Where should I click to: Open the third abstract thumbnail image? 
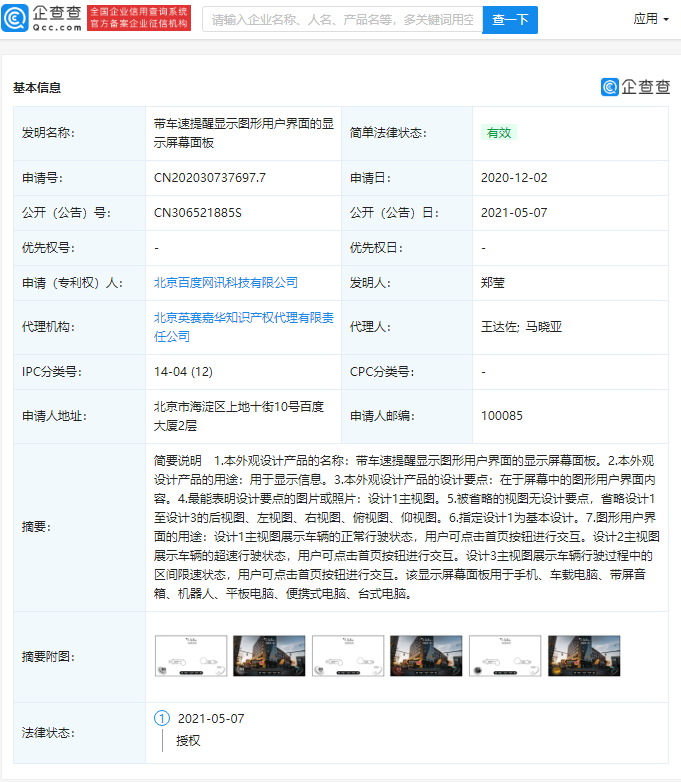[348, 656]
